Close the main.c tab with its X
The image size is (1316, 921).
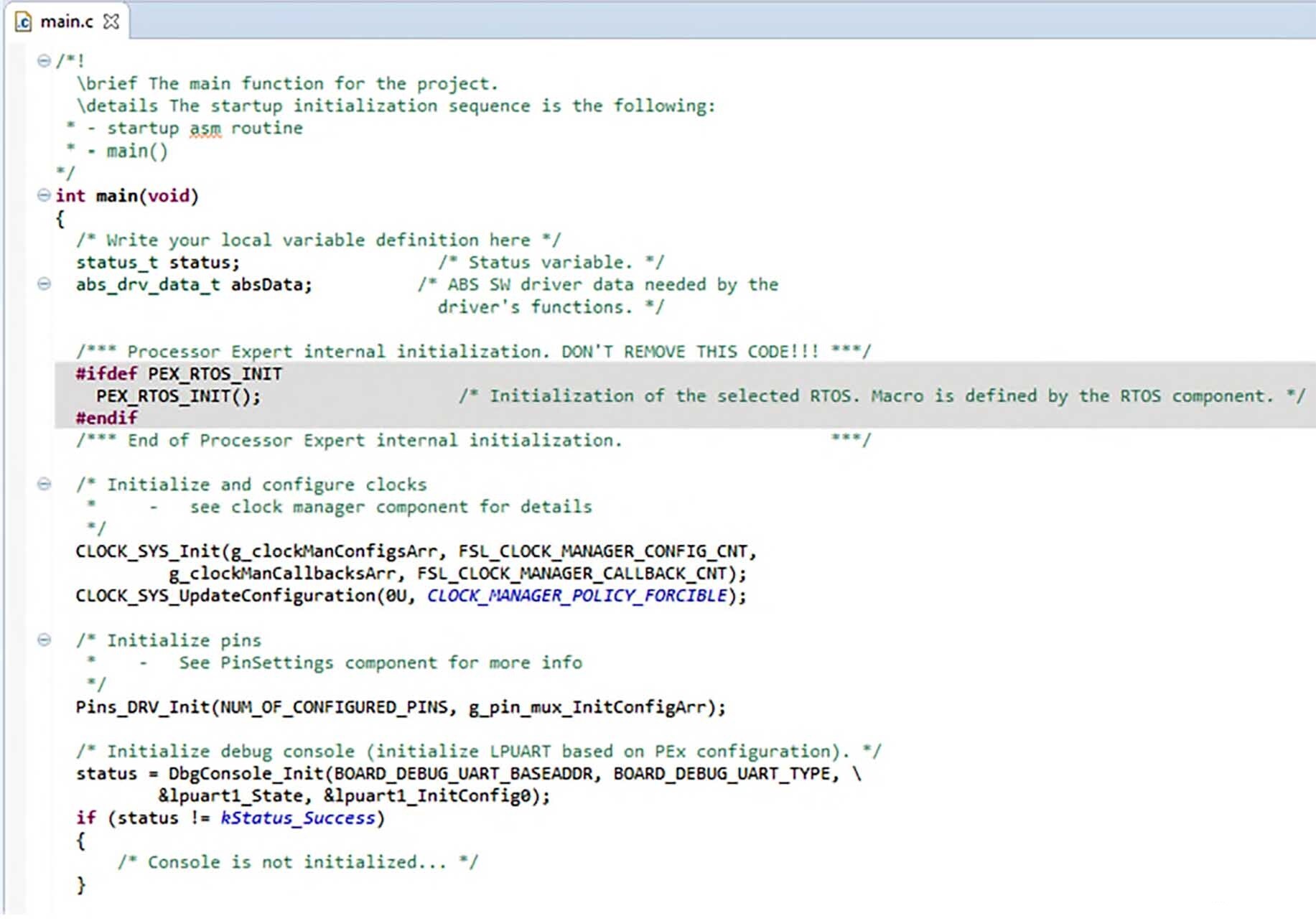(111, 22)
